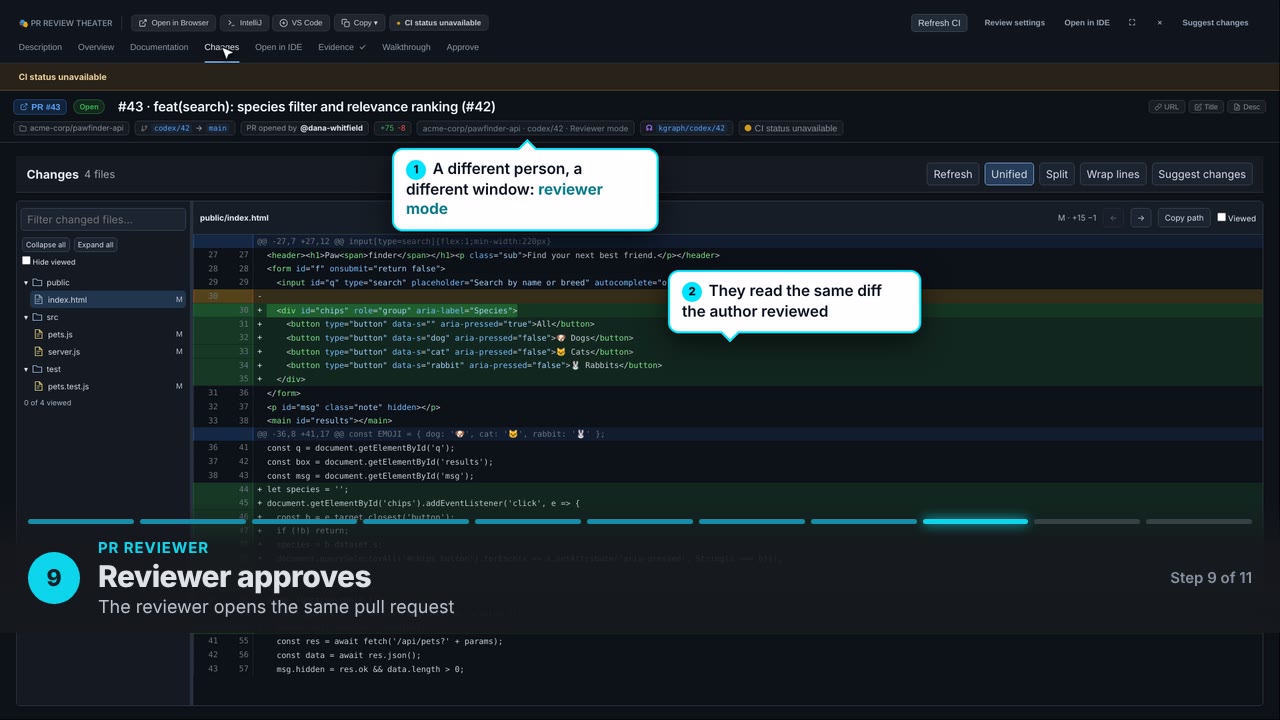The image size is (1280, 720).
Task: Switch diff to Unified view
Action: pos(1009,174)
